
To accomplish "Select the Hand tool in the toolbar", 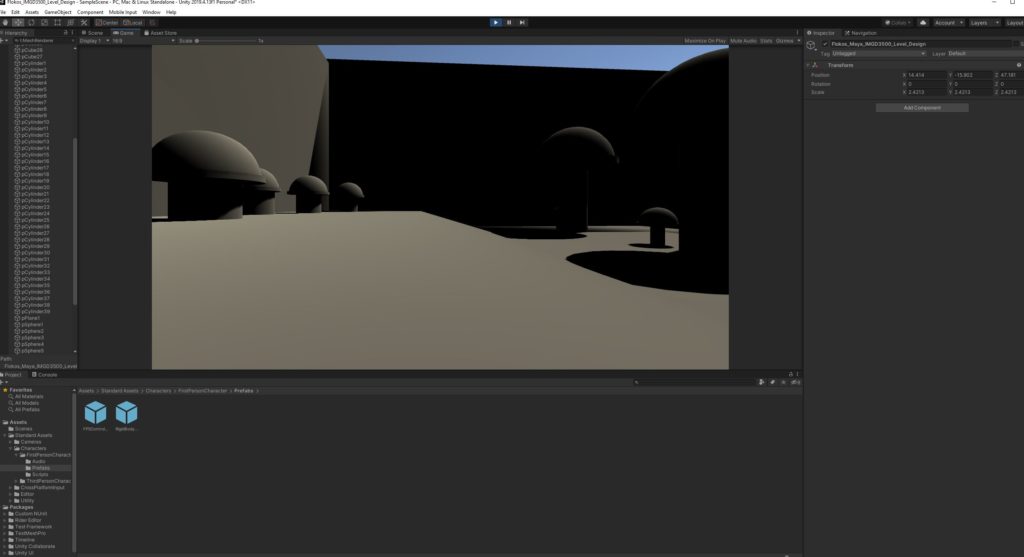I will tap(5, 22).
